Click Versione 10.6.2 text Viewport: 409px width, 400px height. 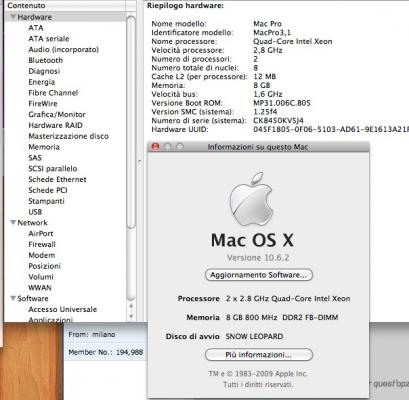click(258, 258)
